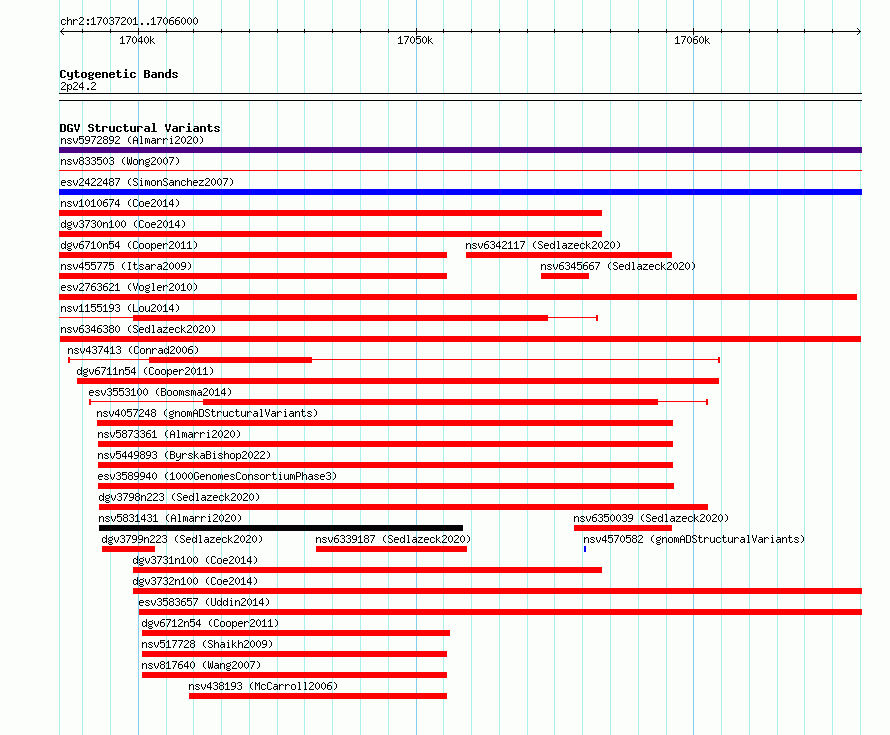Open nsv5449893 (ByrskaBishop2022) variant
Viewport: 890px width, 735px height.
click(184, 455)
